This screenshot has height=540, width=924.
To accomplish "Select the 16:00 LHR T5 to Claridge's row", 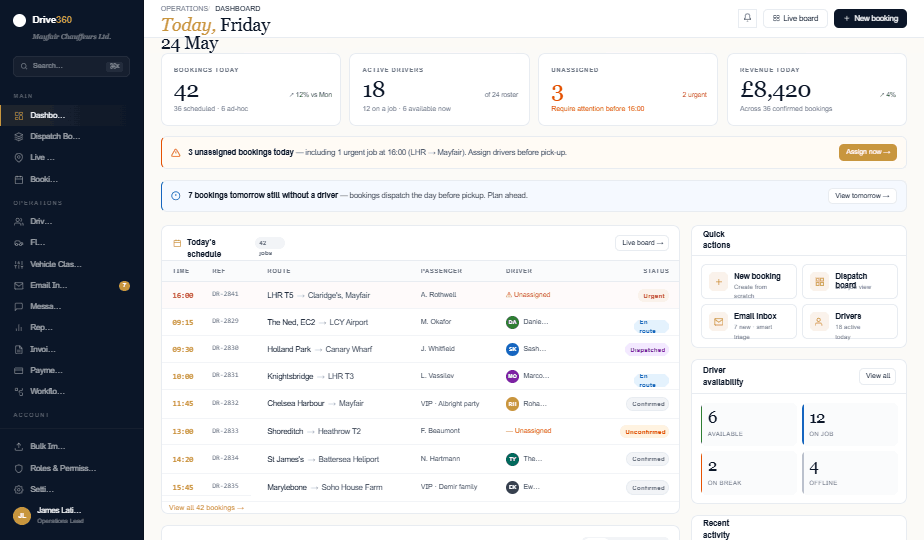I will tap(420, 295).
